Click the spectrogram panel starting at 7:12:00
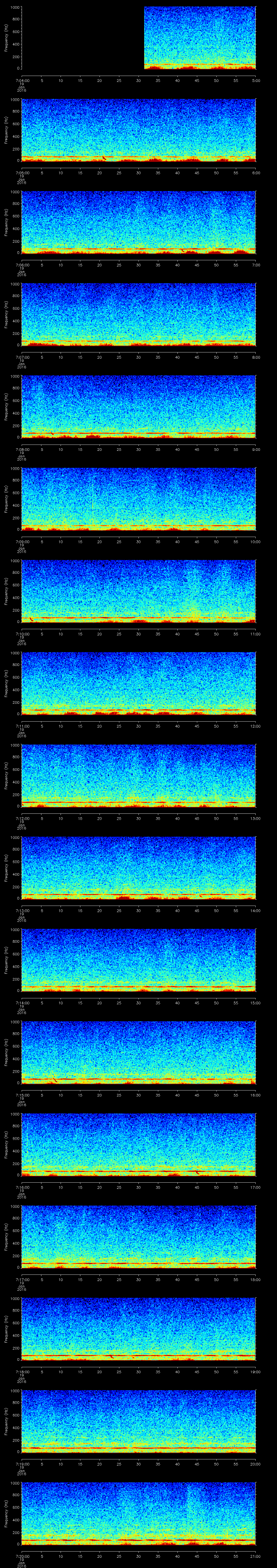Viewport: 277px width, 1568px height. coord(139,775)
